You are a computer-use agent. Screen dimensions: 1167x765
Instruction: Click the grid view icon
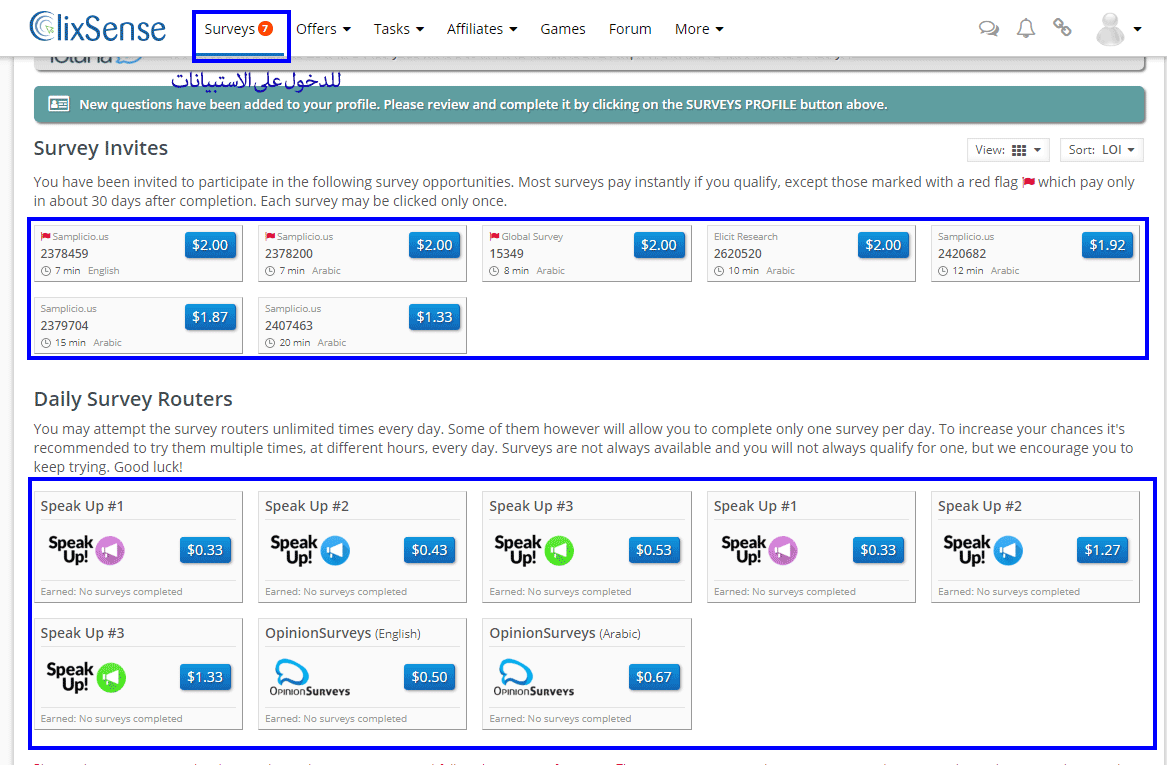(1019, 150)
